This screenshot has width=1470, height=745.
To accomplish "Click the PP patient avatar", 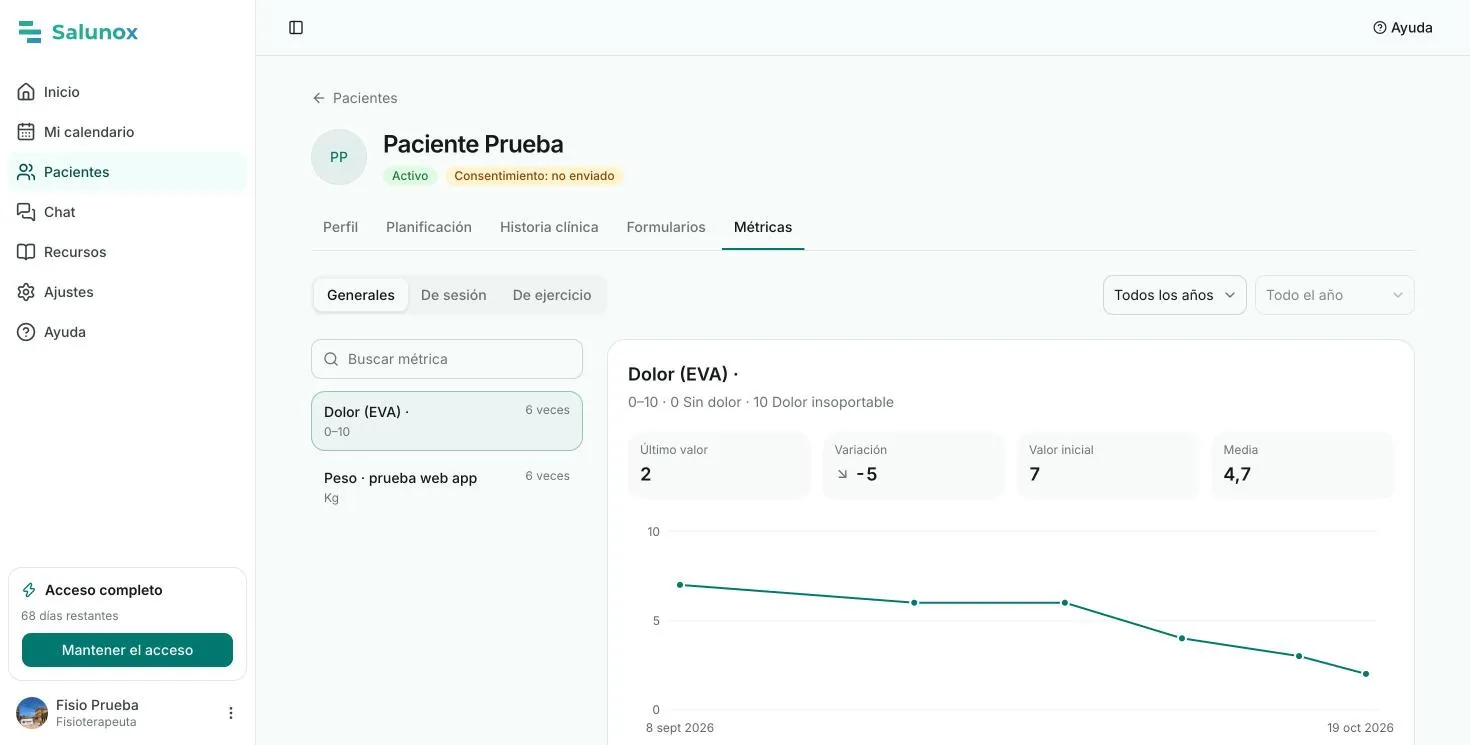I will (x=339, y=157).
